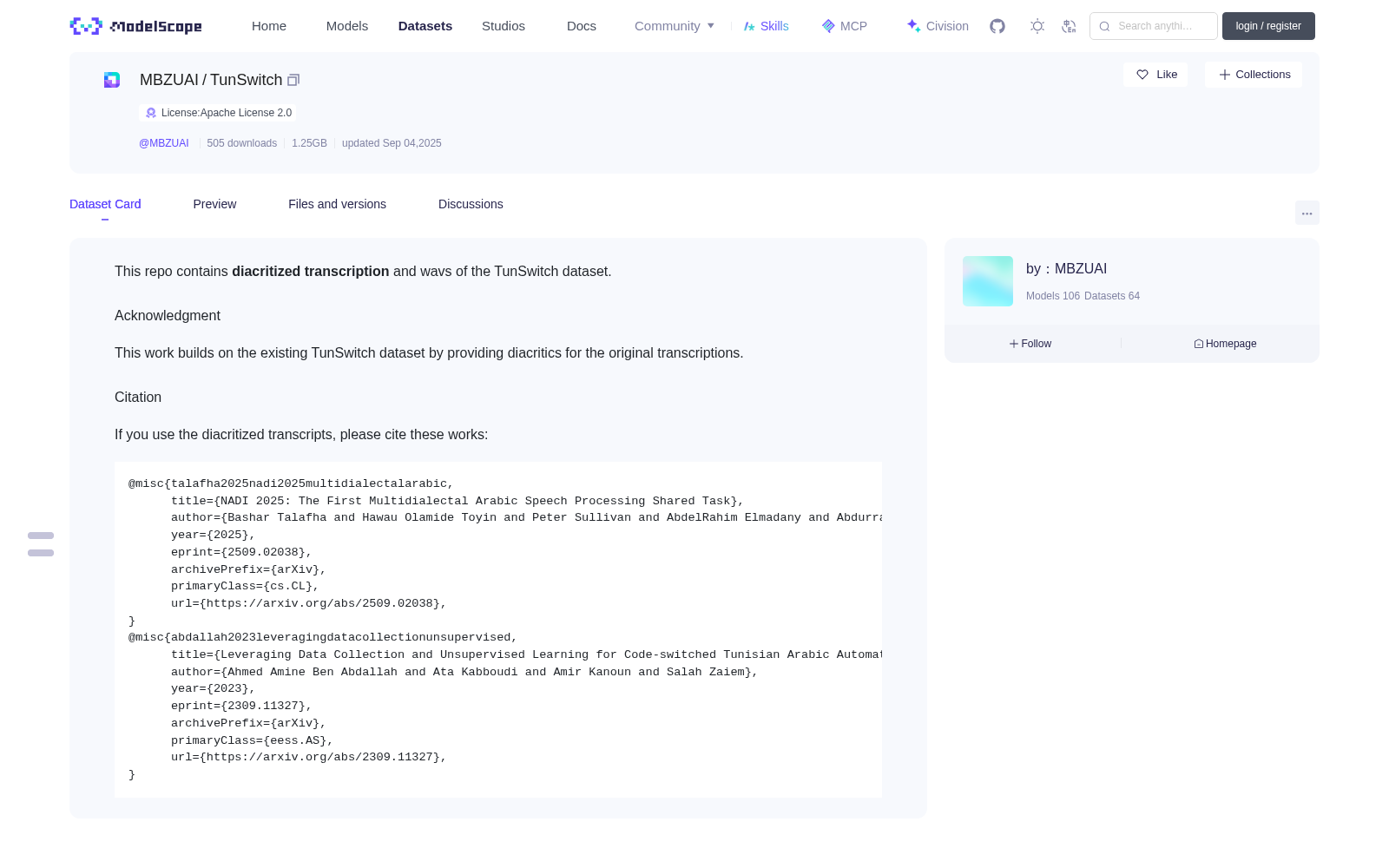
Task: Switch to the Preview tab
Action: click(214, 204)
